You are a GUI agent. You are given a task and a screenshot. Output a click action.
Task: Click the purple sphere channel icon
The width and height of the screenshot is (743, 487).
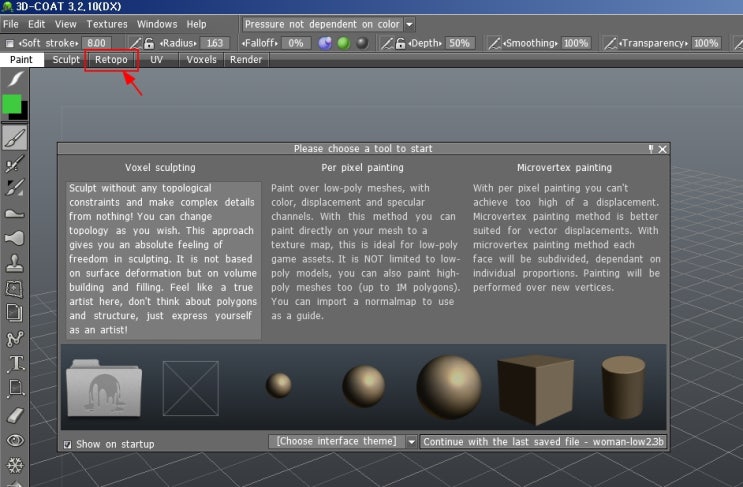tap(325, 43)
